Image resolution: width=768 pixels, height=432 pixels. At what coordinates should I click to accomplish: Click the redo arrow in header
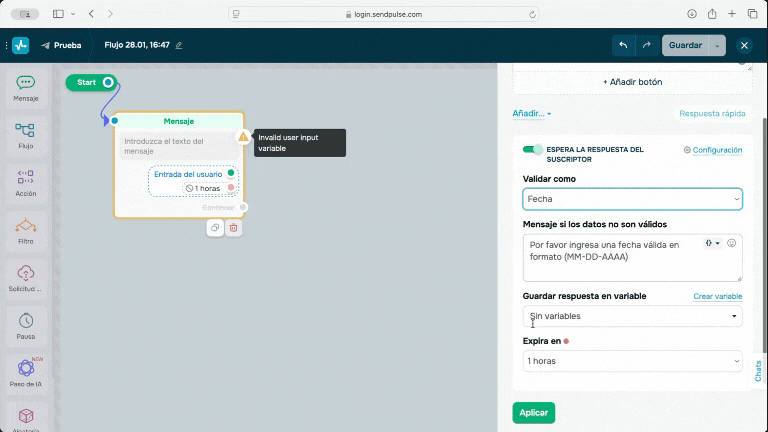tap(647, 45)
